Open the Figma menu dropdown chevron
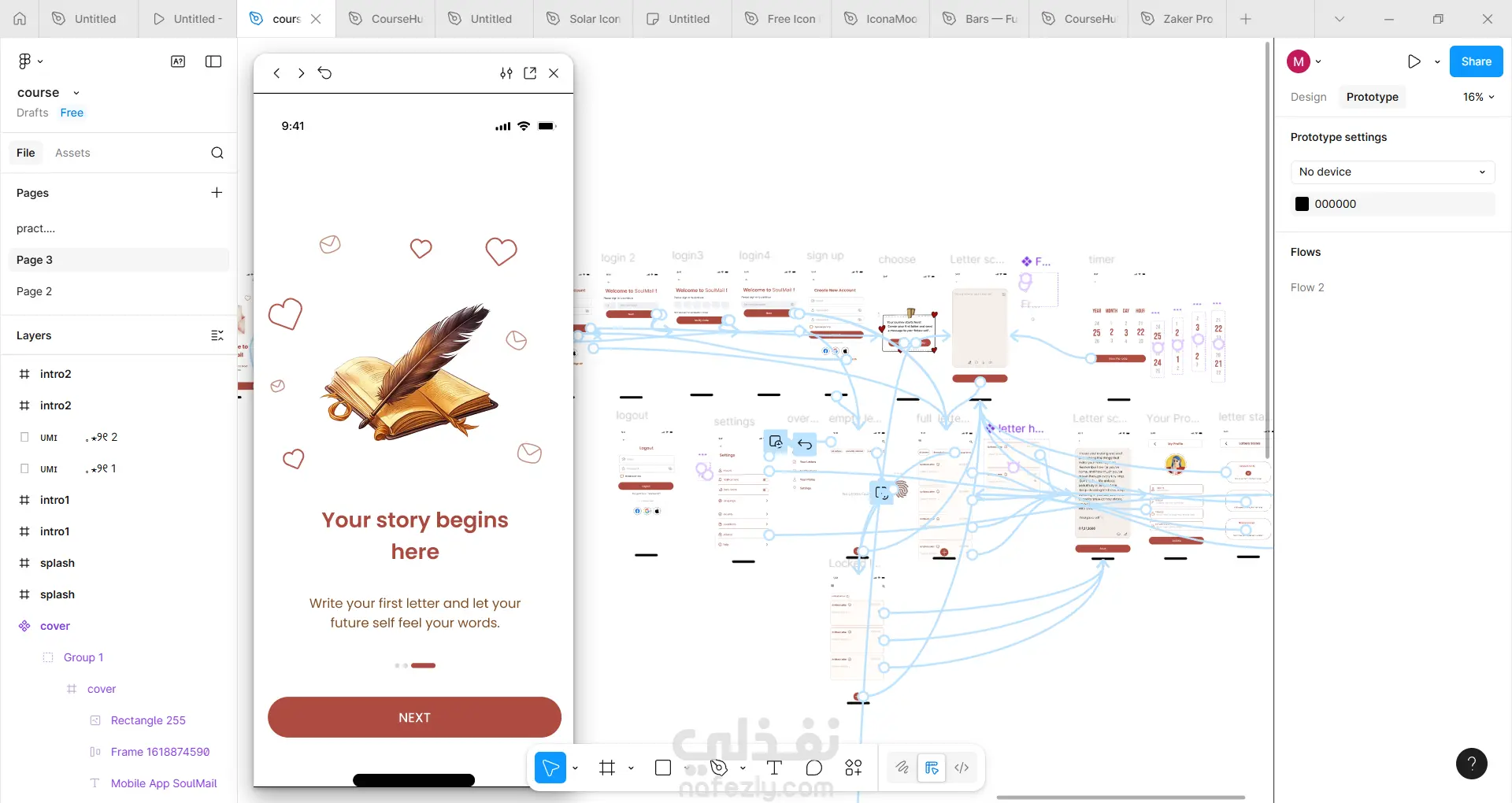This screenshot has height=803, width=1512. [x=40, y=61]
